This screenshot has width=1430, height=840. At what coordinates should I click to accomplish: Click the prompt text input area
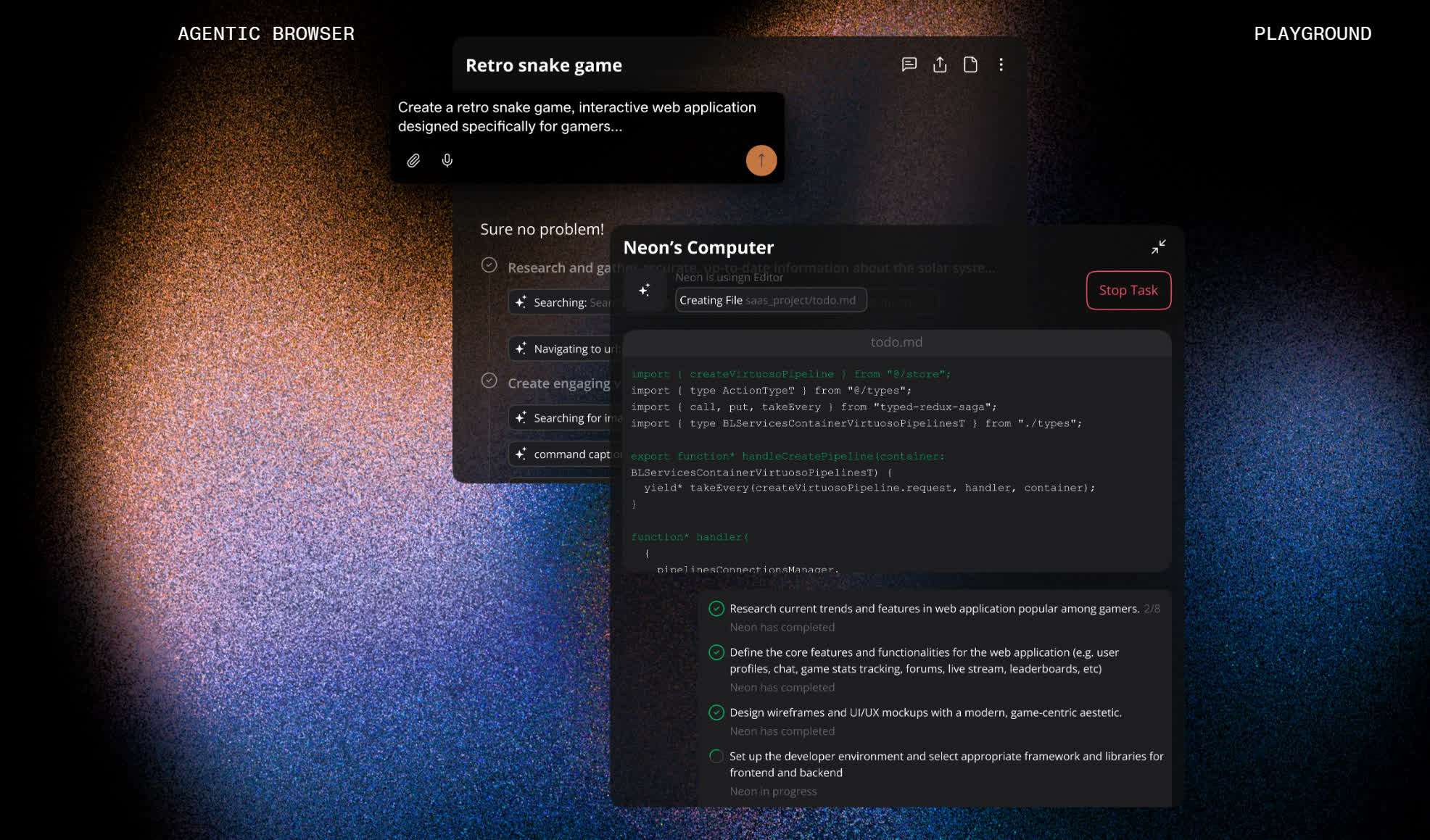point(576,117)
